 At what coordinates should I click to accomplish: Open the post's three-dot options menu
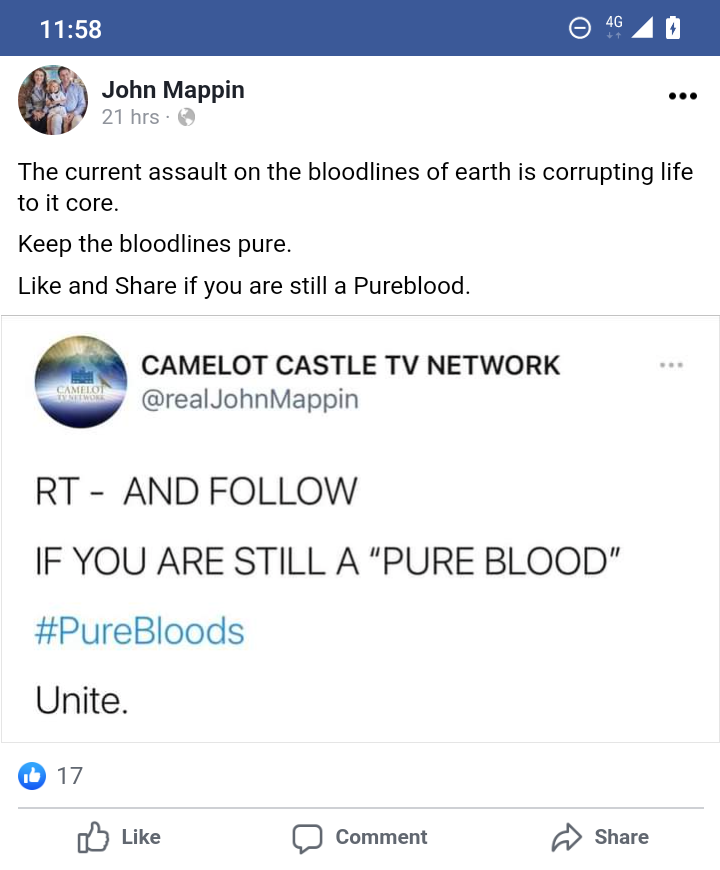[681, 97]
